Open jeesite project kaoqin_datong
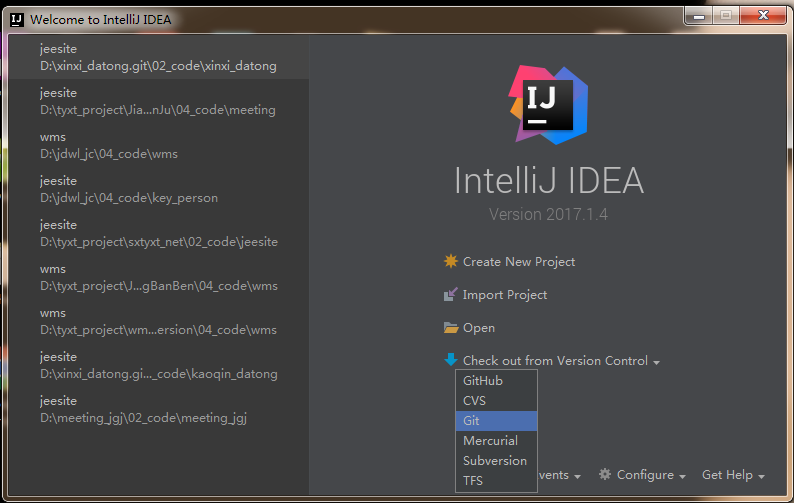The width and height of the screenshot is (794, 503). tap(158, 365)
